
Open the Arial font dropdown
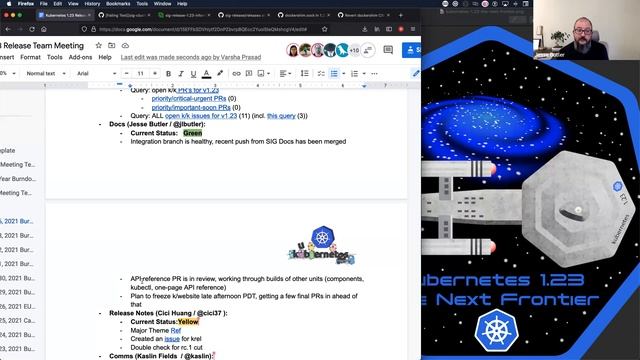click(x=97, y=73)
